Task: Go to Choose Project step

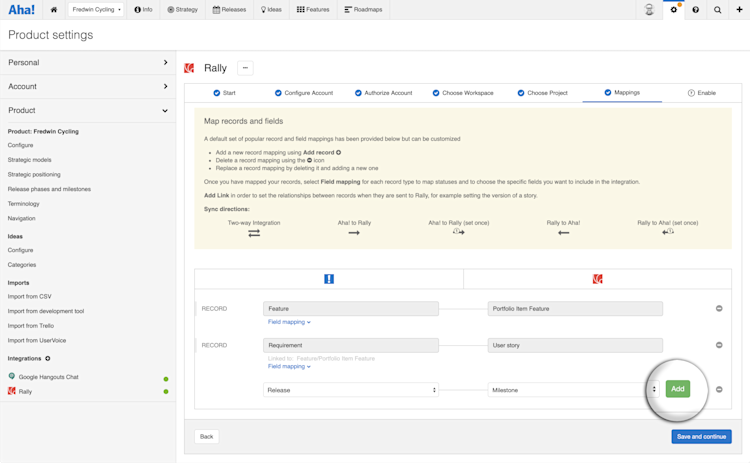Action: (542, 93)
